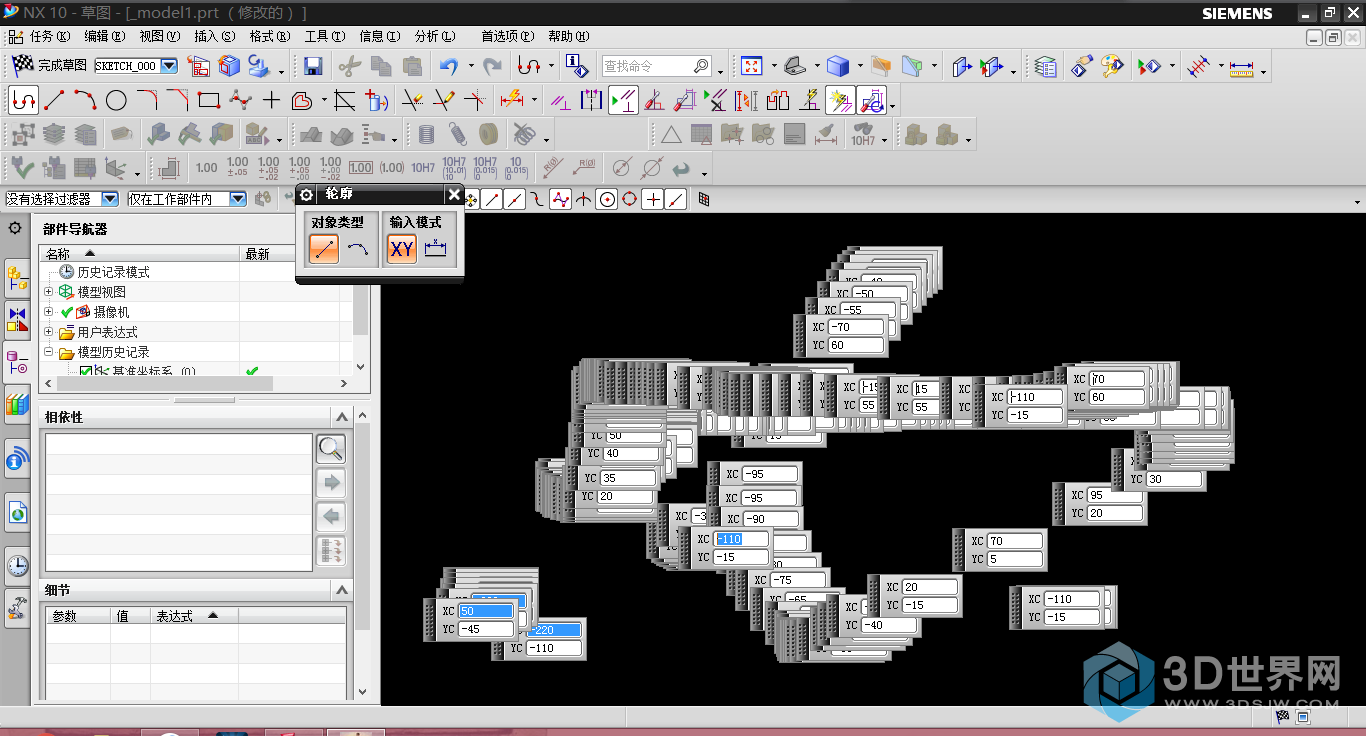Click the Fit view icon
1366x736 pixels.
(x=752, y=66)
